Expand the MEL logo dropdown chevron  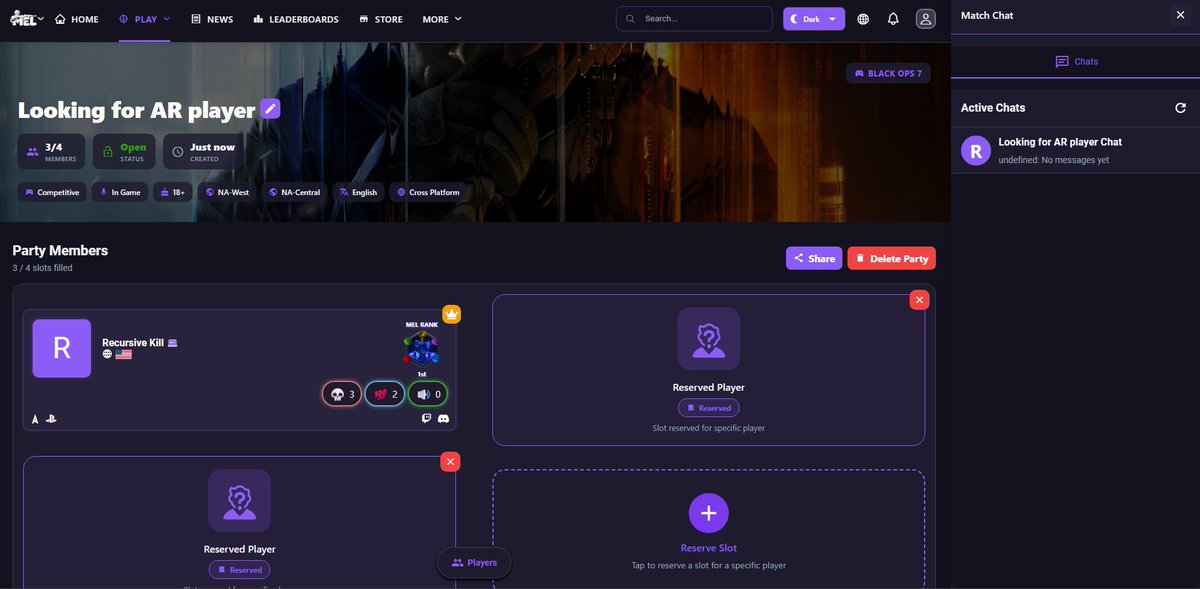pos(41,19)
